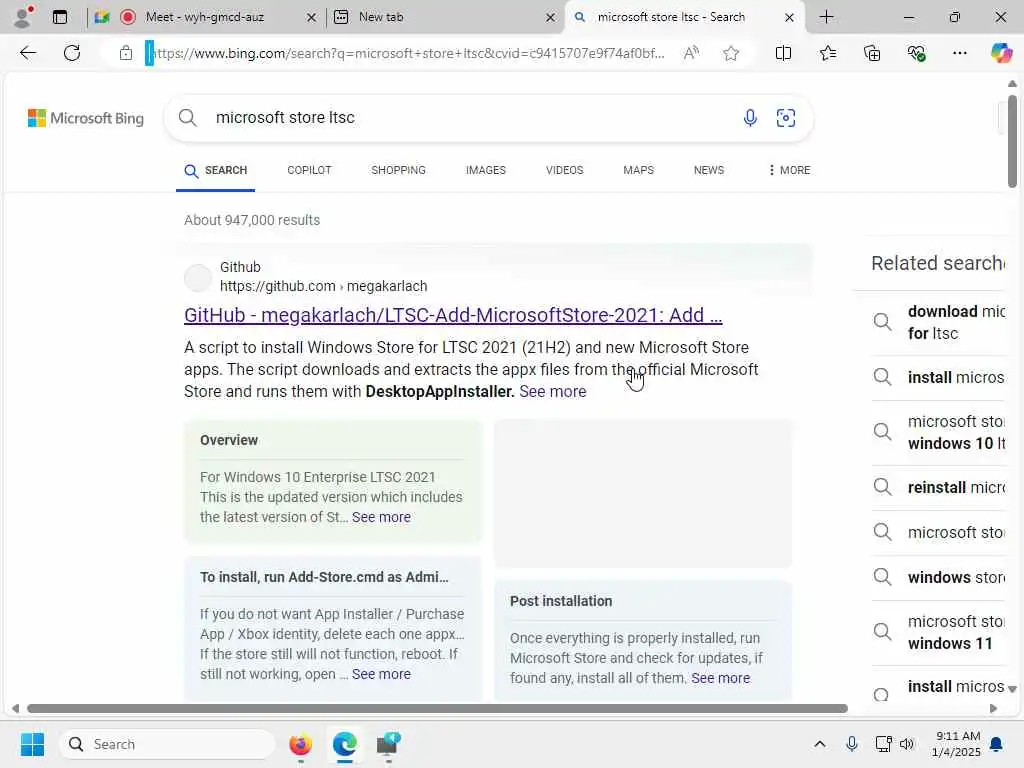The height and width of the screenshot is (768, 1024).
Task: Switch to the Meet - wyh-gmcd-auz tab
Action: click(x=204, y=17)
